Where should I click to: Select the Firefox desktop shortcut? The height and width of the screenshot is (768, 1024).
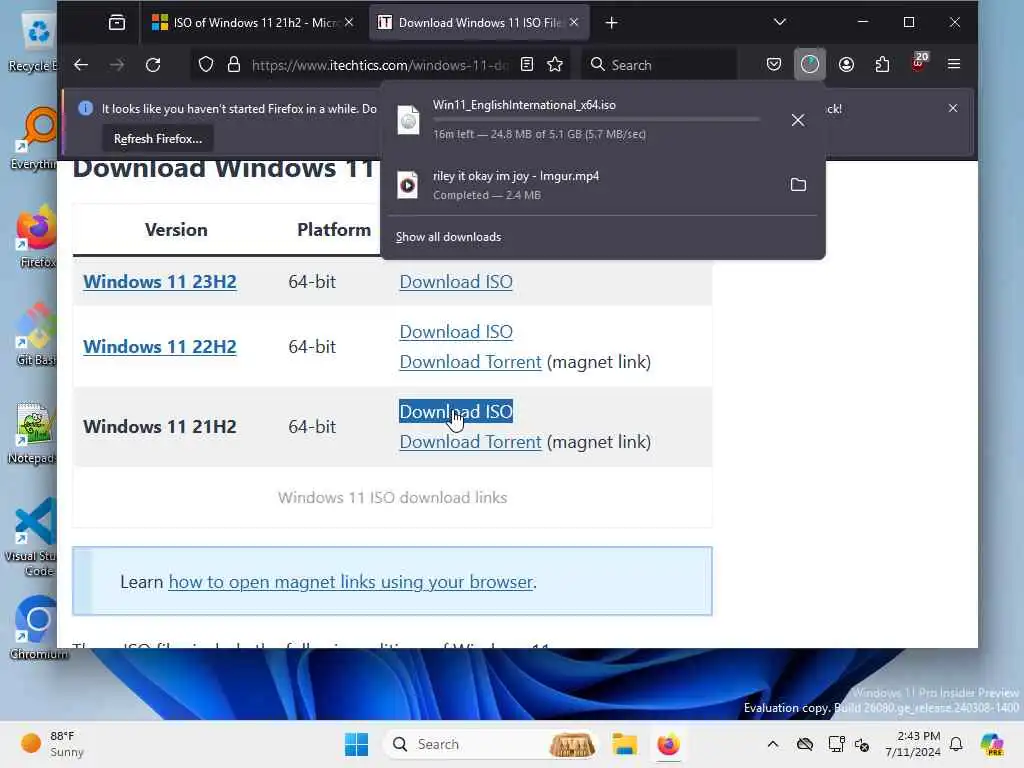[37, 236]
